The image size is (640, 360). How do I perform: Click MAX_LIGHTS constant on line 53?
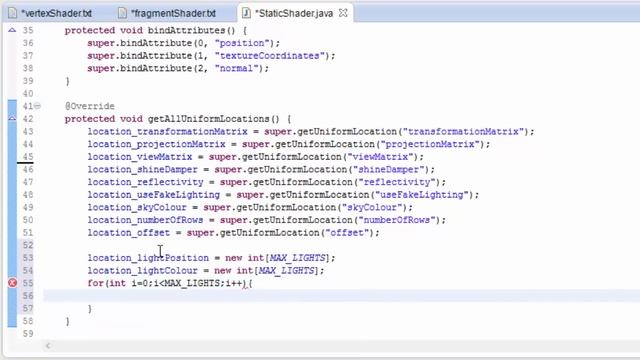pyautogui.click(x=298, y=258)
